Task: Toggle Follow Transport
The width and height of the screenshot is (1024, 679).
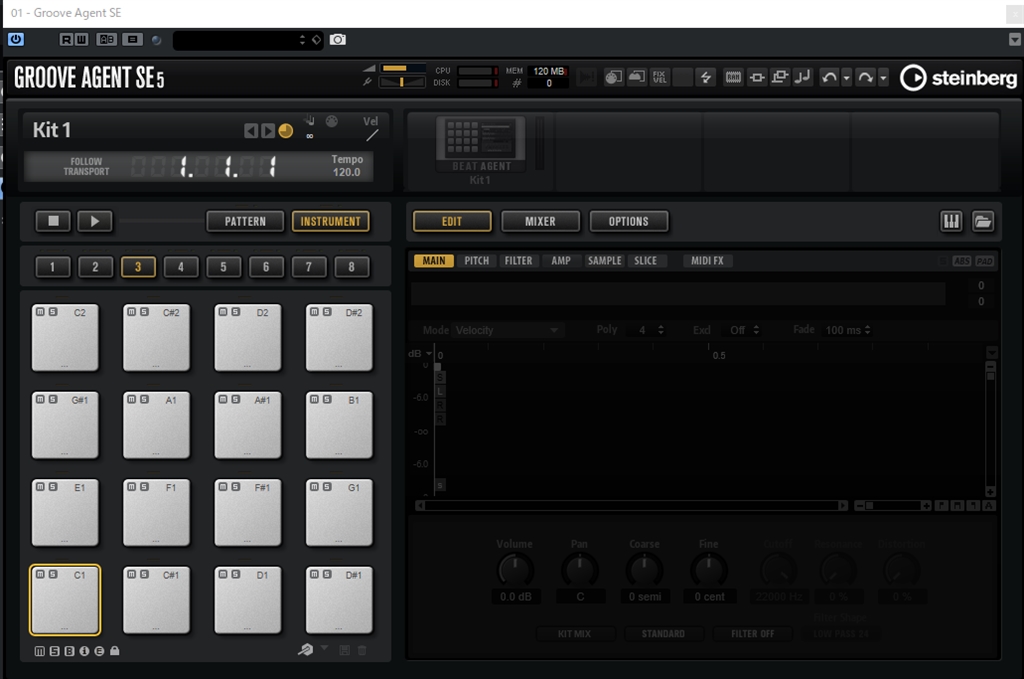Action: pos(86,166)
